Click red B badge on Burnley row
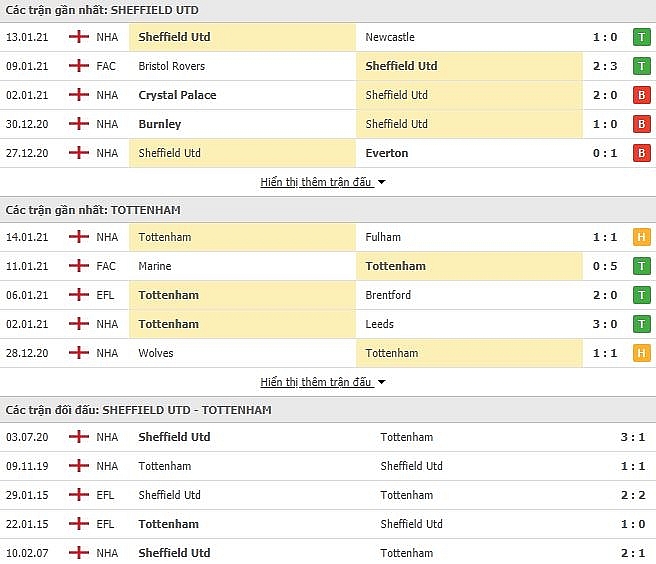Viewport: 656px width, 564px height. click(x=641, y=124)
